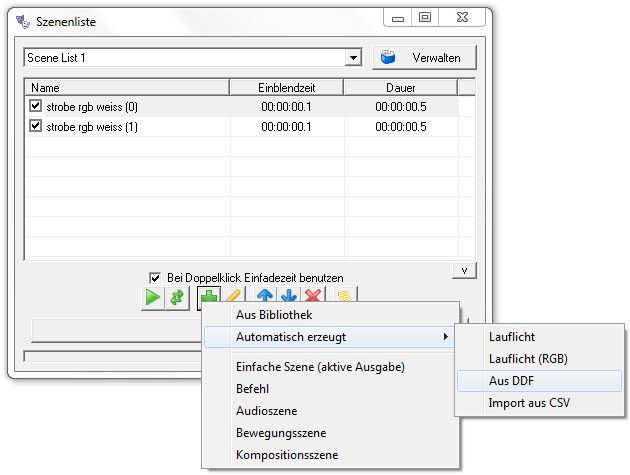Viewport: 630px width, 475px height.
Task: Open the Scene List 1 dropdown arrow
Action: point(353,58)
